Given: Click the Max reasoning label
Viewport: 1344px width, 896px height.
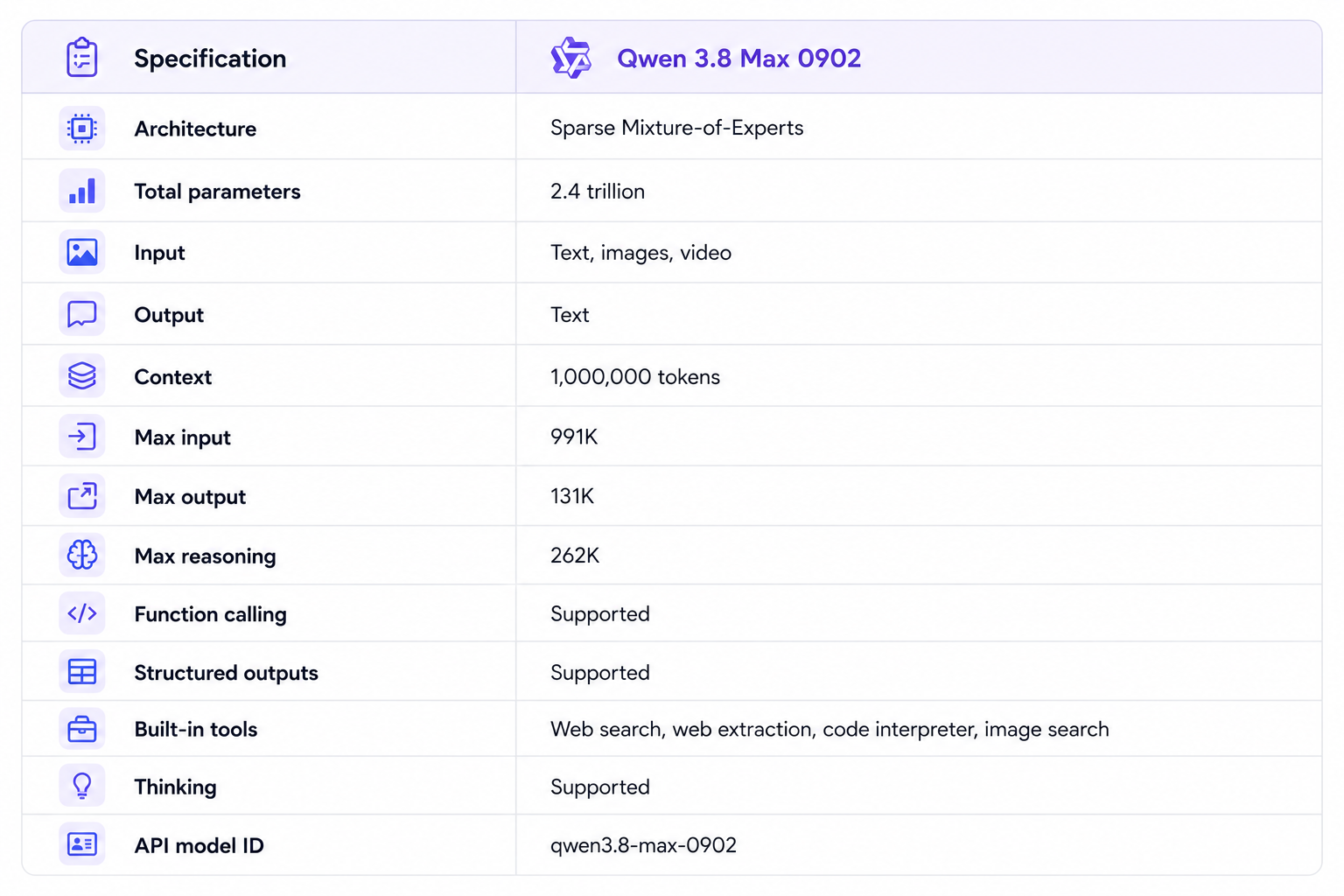Looking at the screenshot, I should click(205, 556).
